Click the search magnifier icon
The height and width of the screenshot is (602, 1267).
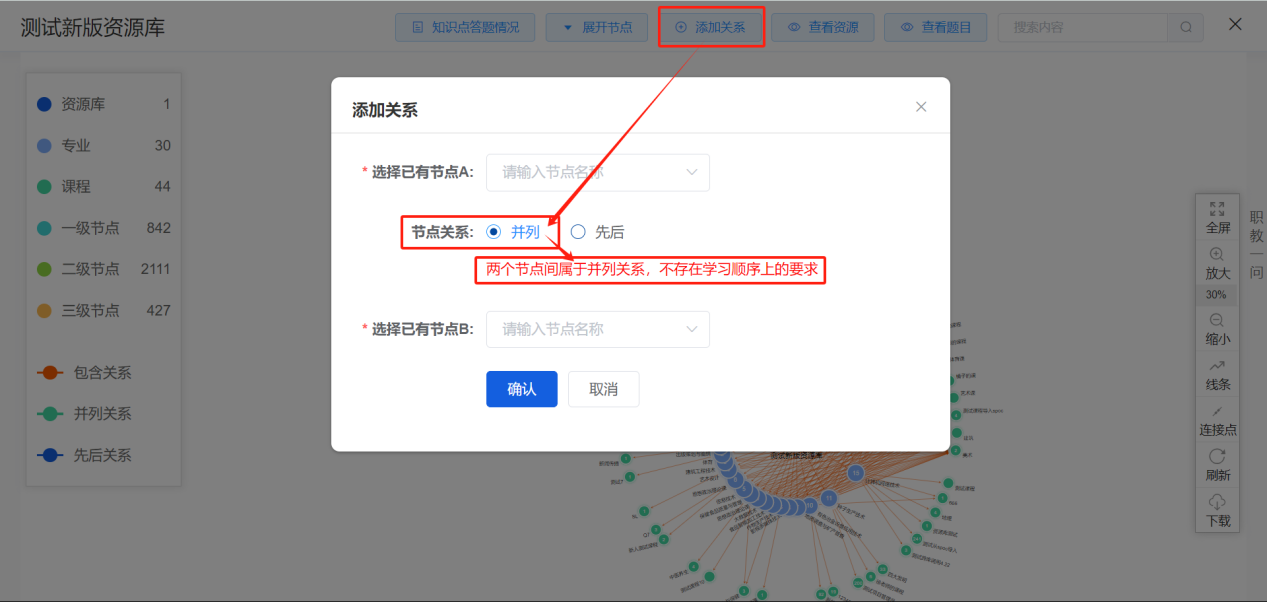pos(1185,27)
